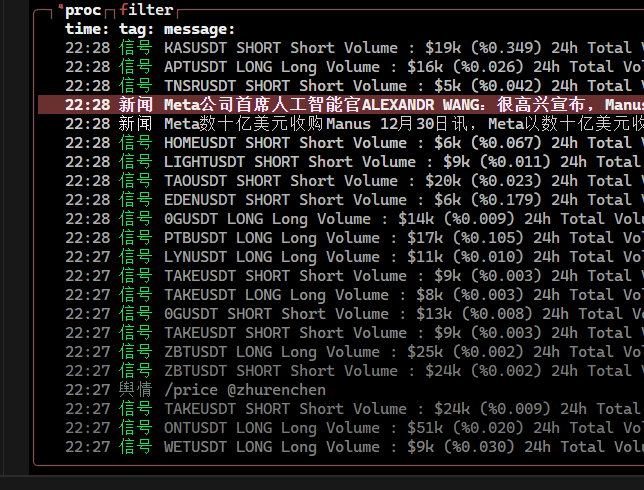The width and height of the screenshot is (644, 490).
Task: Select the /price @zhurenchen message row
Action: click(341, 390)
